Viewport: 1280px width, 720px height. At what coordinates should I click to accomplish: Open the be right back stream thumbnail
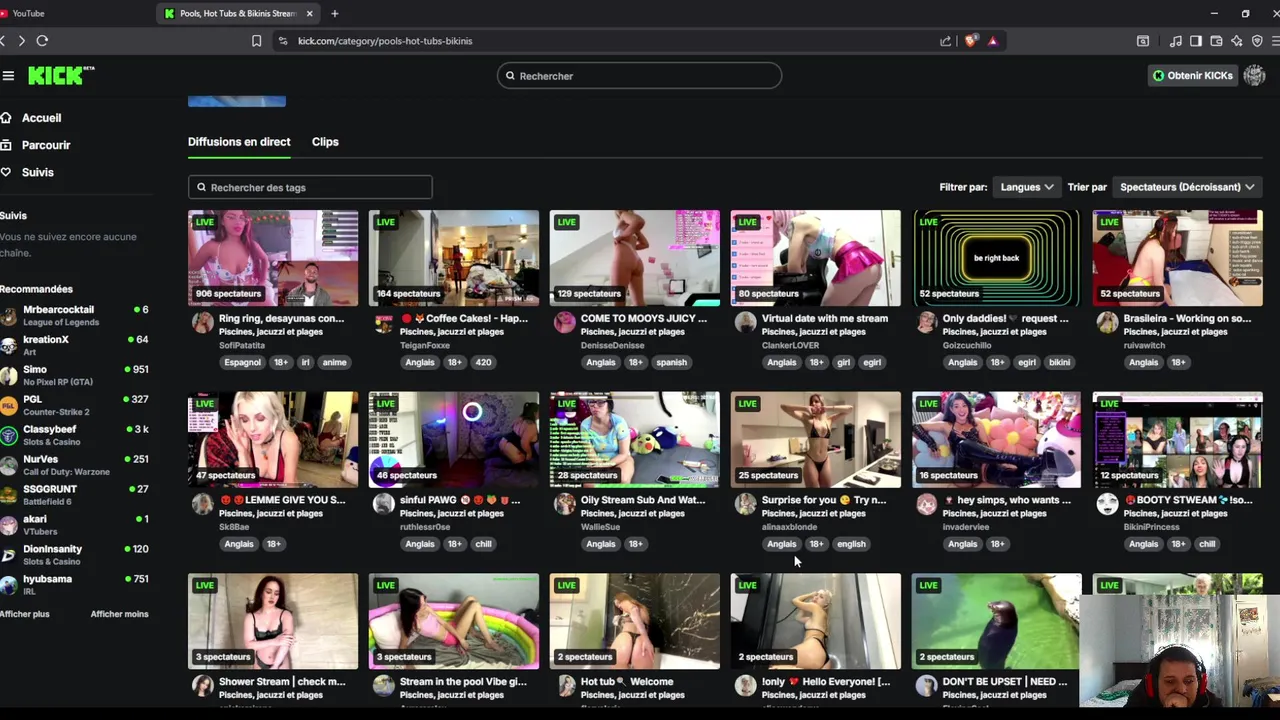[996, 258]
